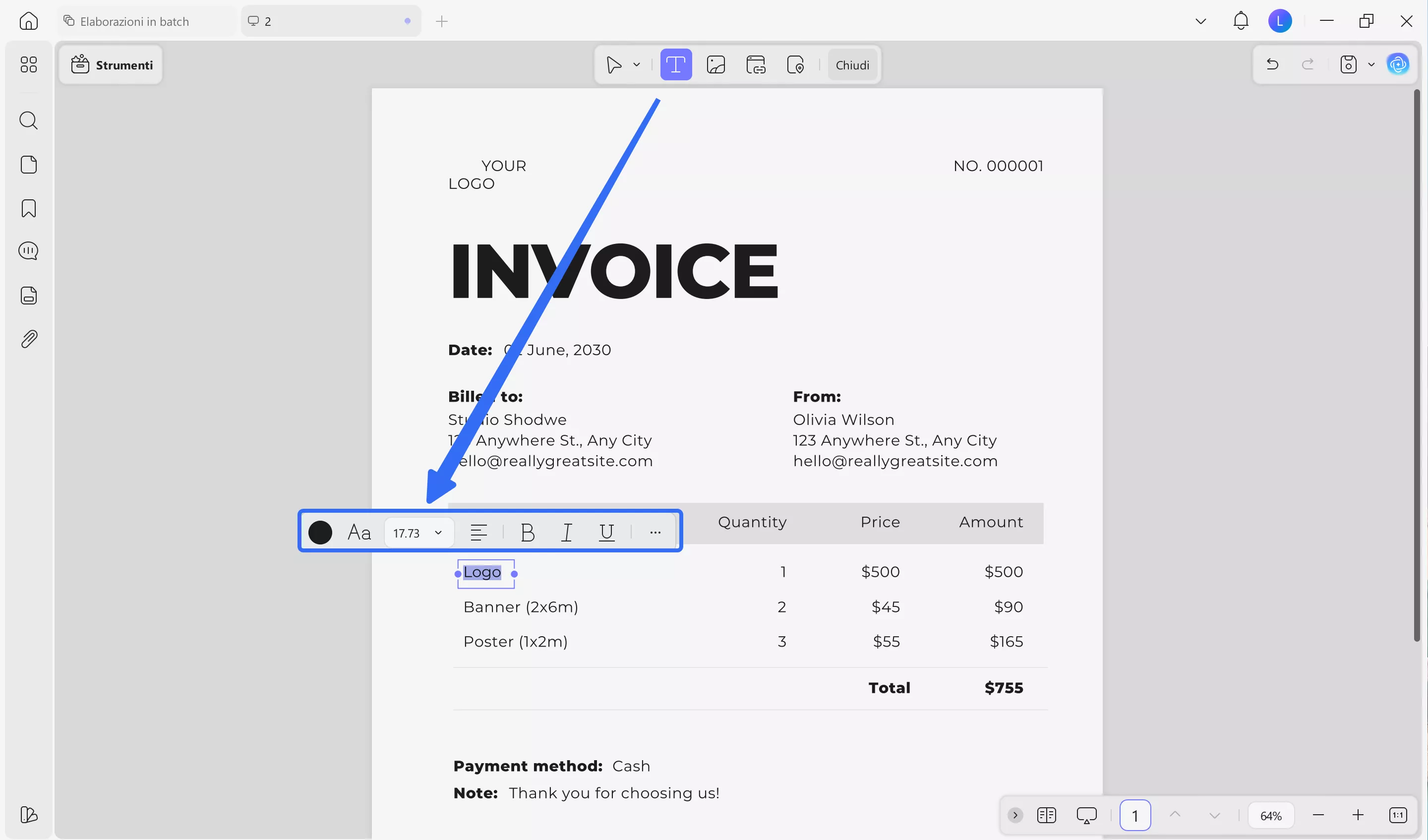Open the Save options dropdown
This screenshot has height=840, width=1428.
[1371, 64]
